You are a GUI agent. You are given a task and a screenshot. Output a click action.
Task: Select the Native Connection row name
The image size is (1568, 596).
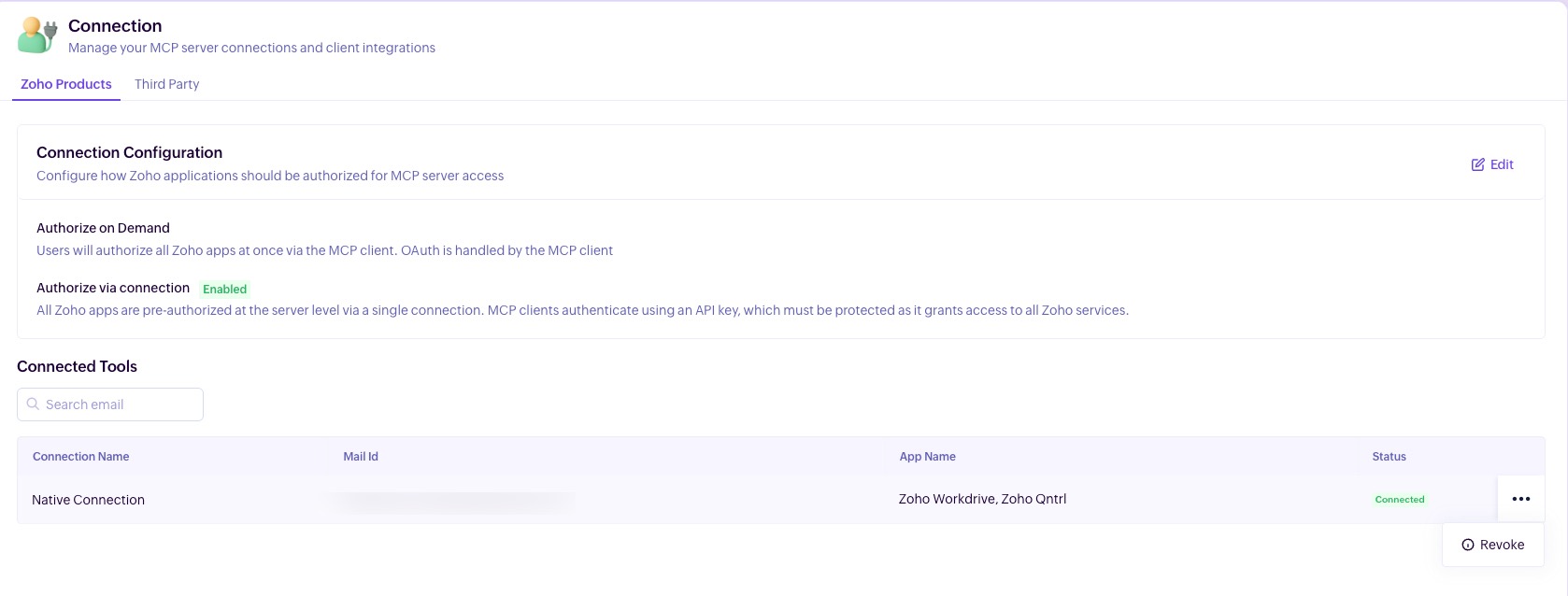pyautogui.click(x=88, y=500)
